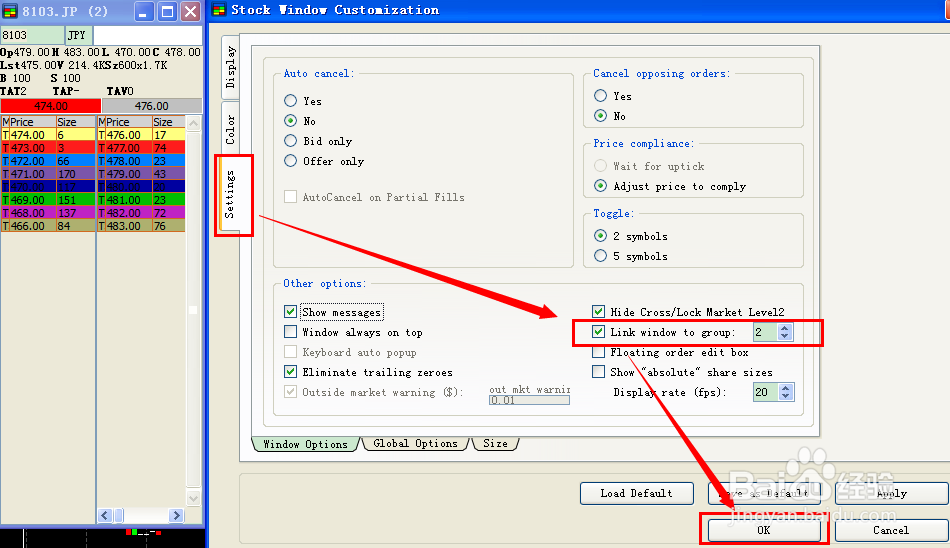Click the ask side MPrice column header
950x548 pixels.
click(x=124, y=122)
